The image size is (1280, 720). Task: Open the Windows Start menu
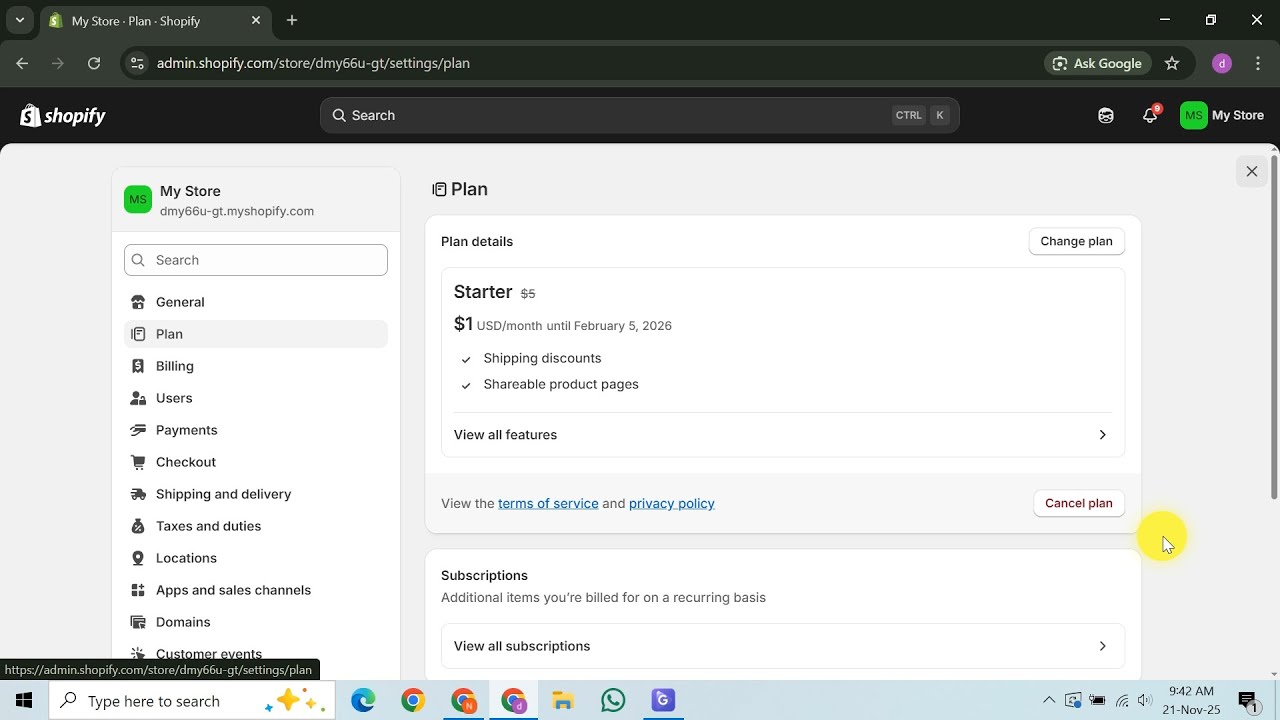(24, 701)
